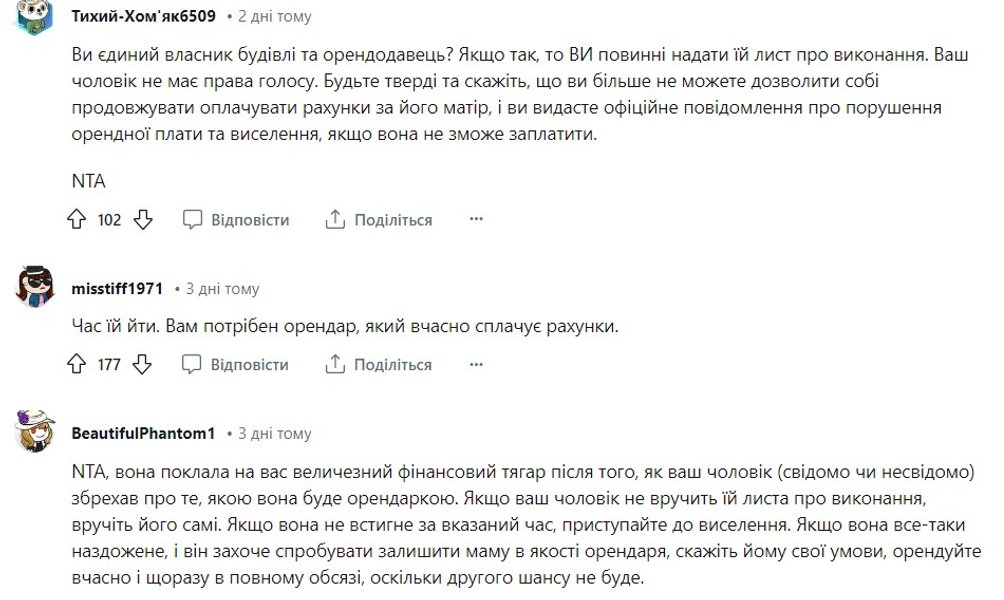Click share icon under Тихий-Хом'як6509's comment
The image size is (1004, 600).
(336, 220)
